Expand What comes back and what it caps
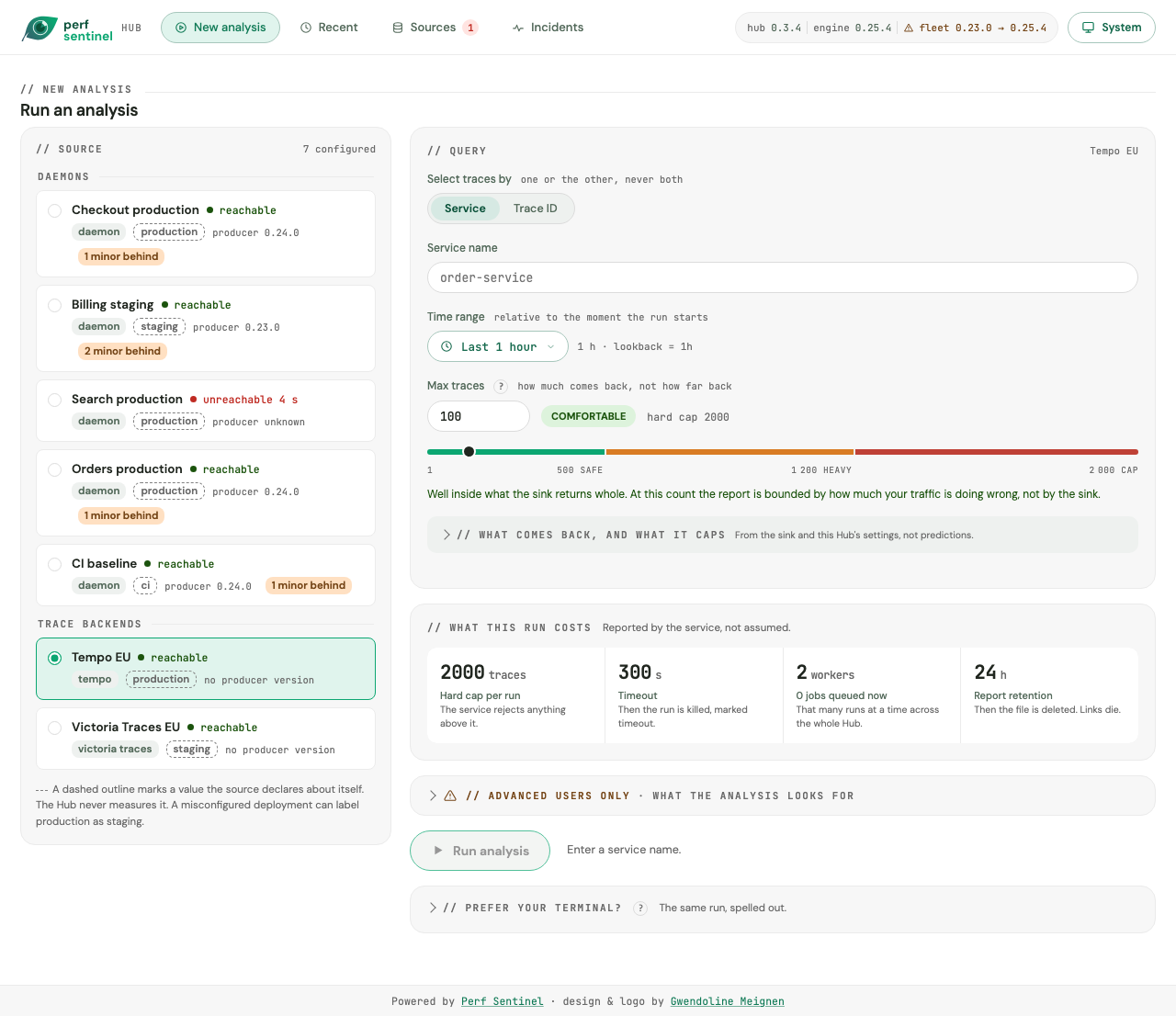The height and width of the screenshot is (1016, 1176). (783, 535)
